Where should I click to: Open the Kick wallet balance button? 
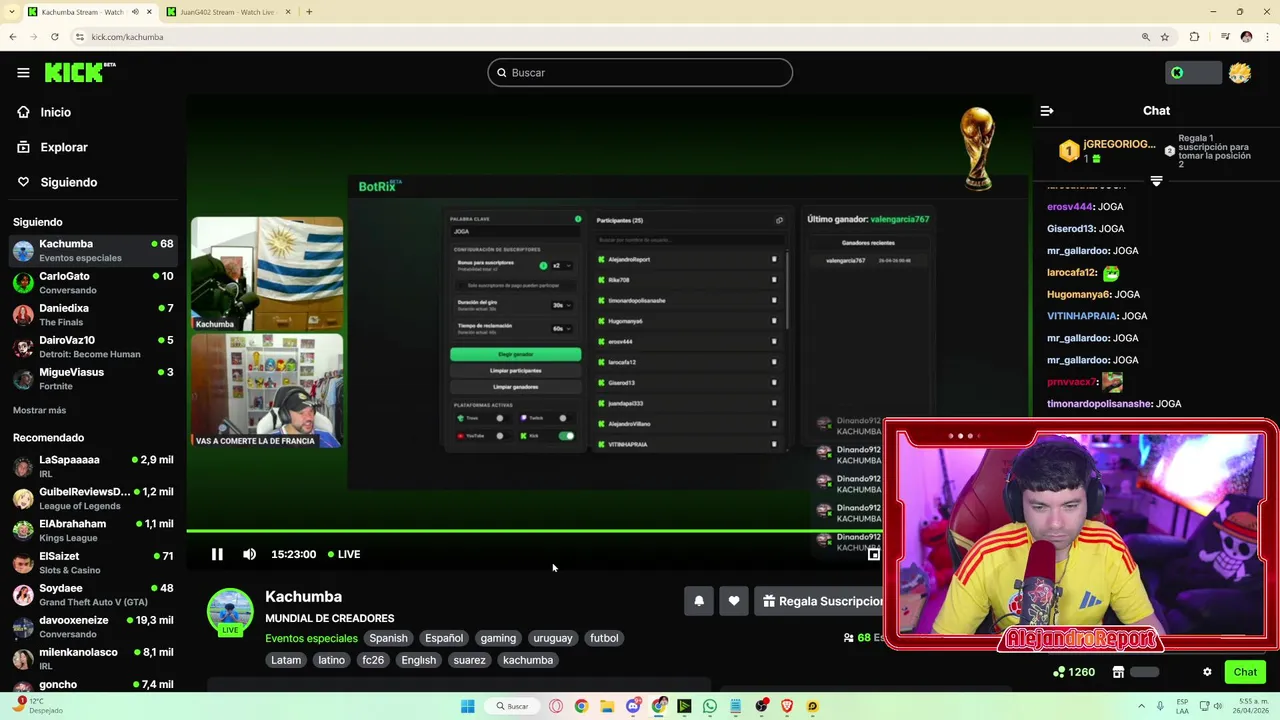click(x=1193, y=72)
